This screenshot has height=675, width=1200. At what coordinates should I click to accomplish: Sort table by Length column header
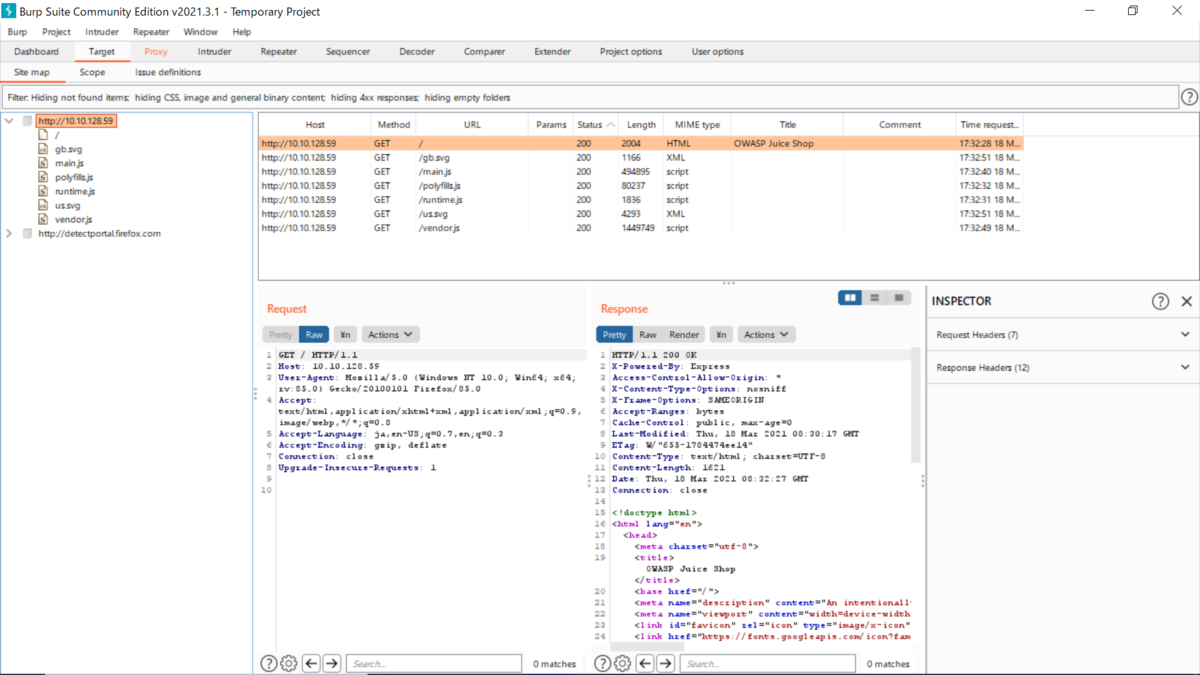tap(641, 125)
